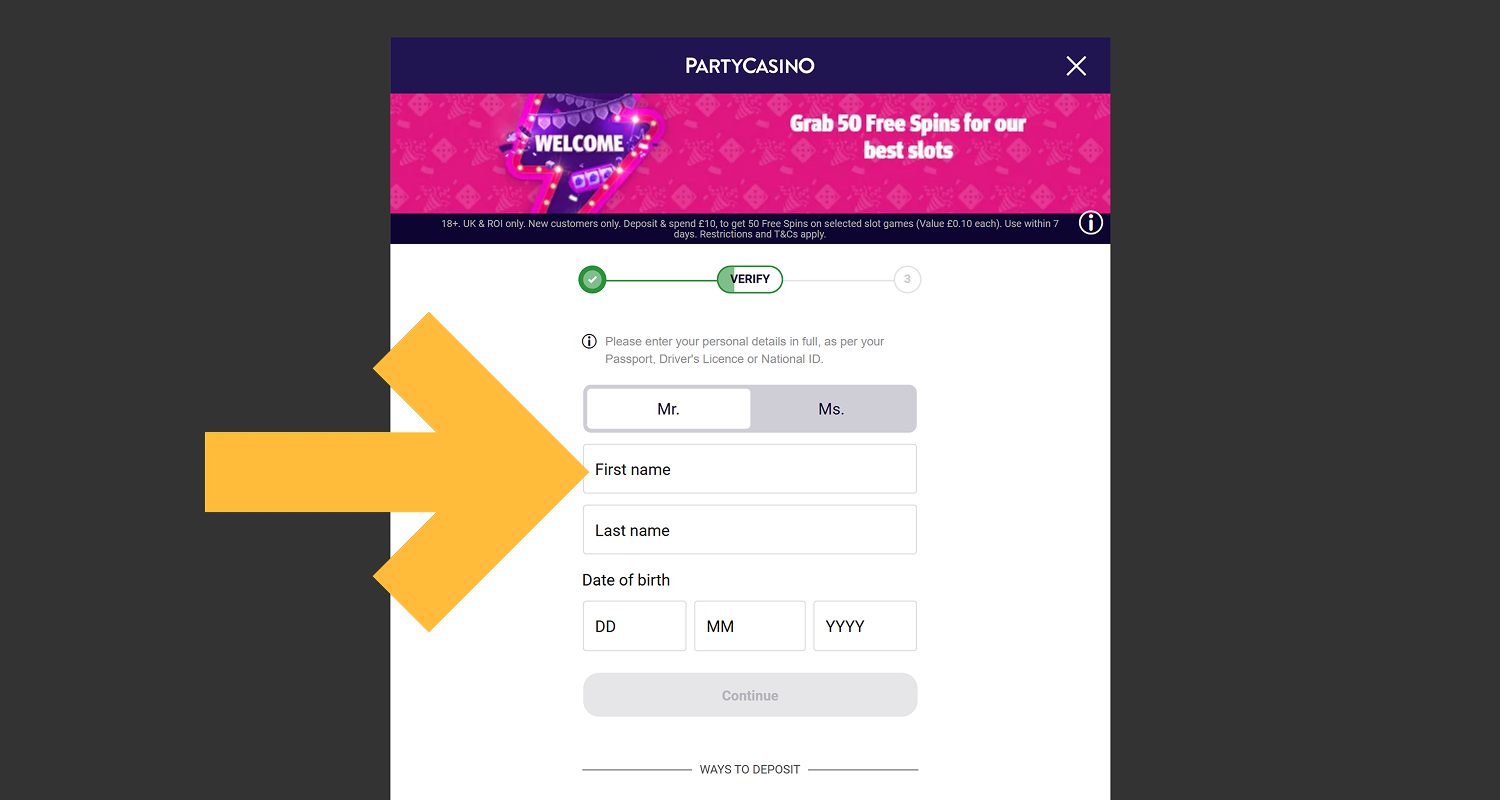Click the Grab 50 Free Spins banner text
1500x800 pixels.
pos(908,137)
